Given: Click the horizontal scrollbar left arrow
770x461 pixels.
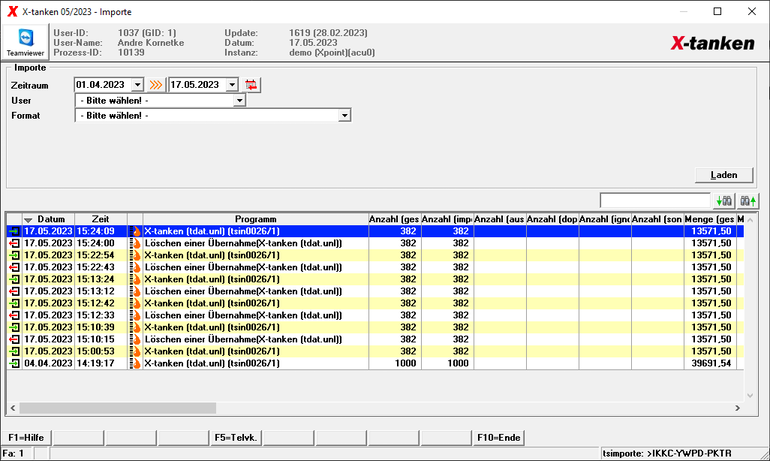Looking at the screenshot, I should (13, 408).
